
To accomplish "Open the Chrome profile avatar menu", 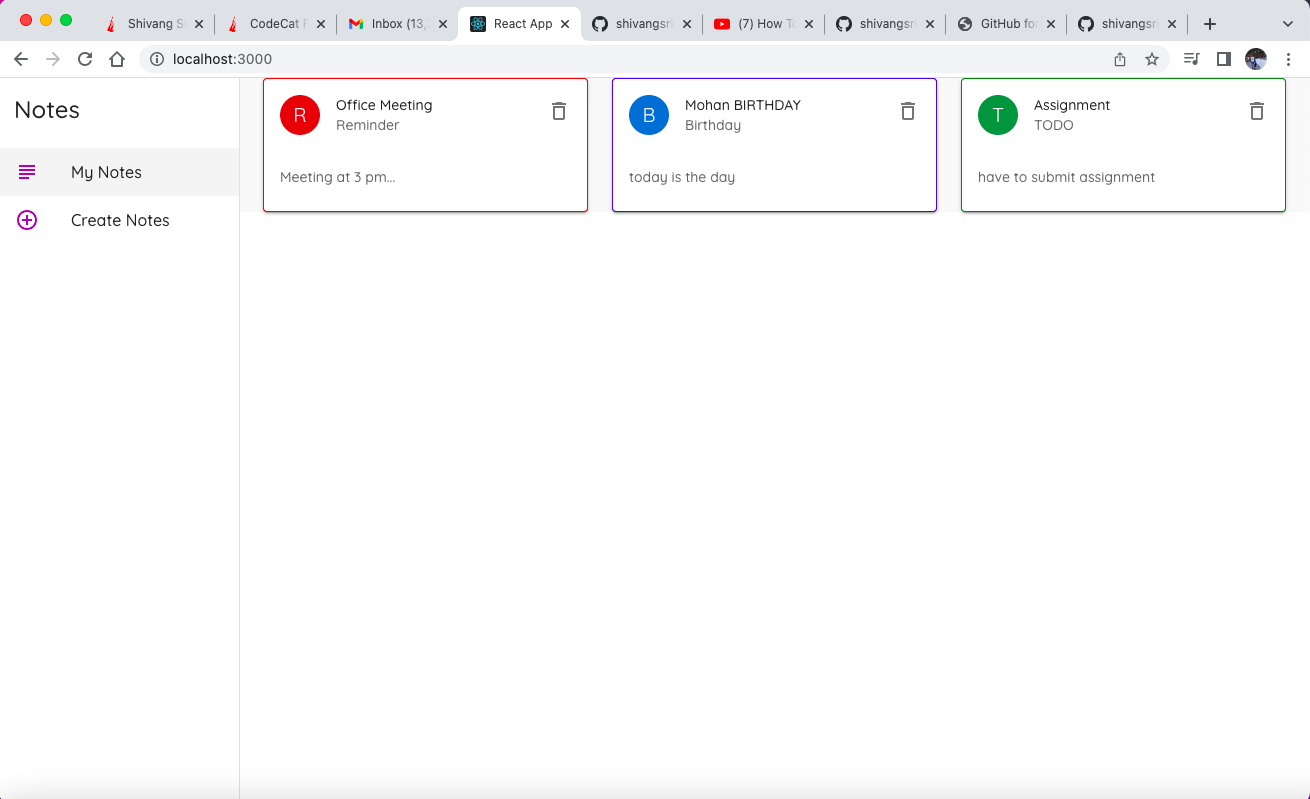I will point(1255,59).
